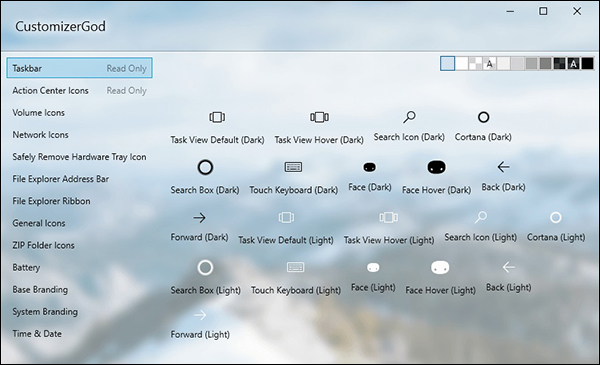Select the Task View Default (Light) icon
This screenshot has width=600, height=365.
[x=286, y=218]
